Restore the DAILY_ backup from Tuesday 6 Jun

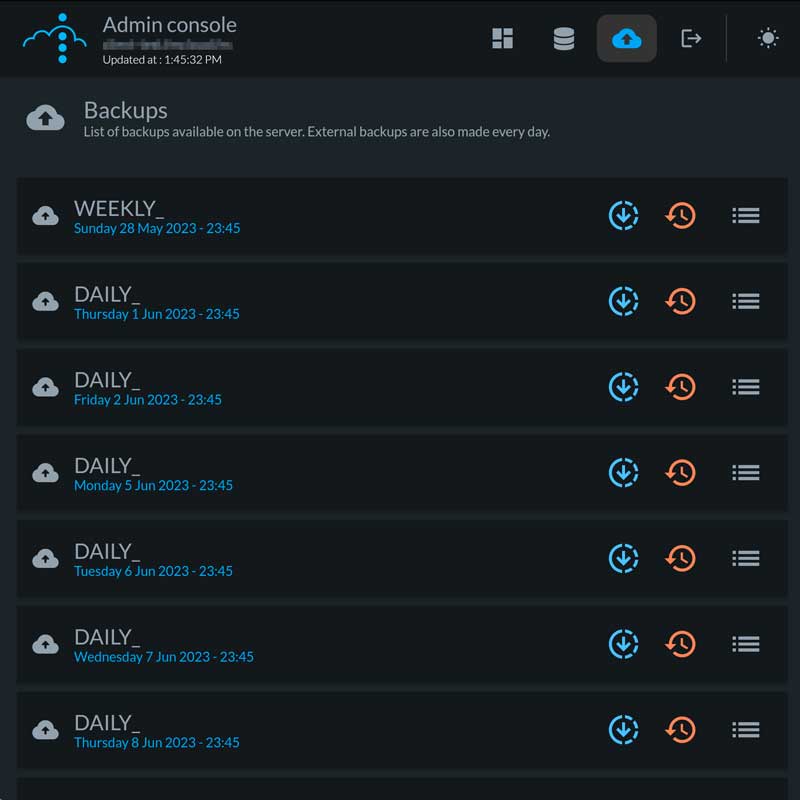tap(681, 559)
